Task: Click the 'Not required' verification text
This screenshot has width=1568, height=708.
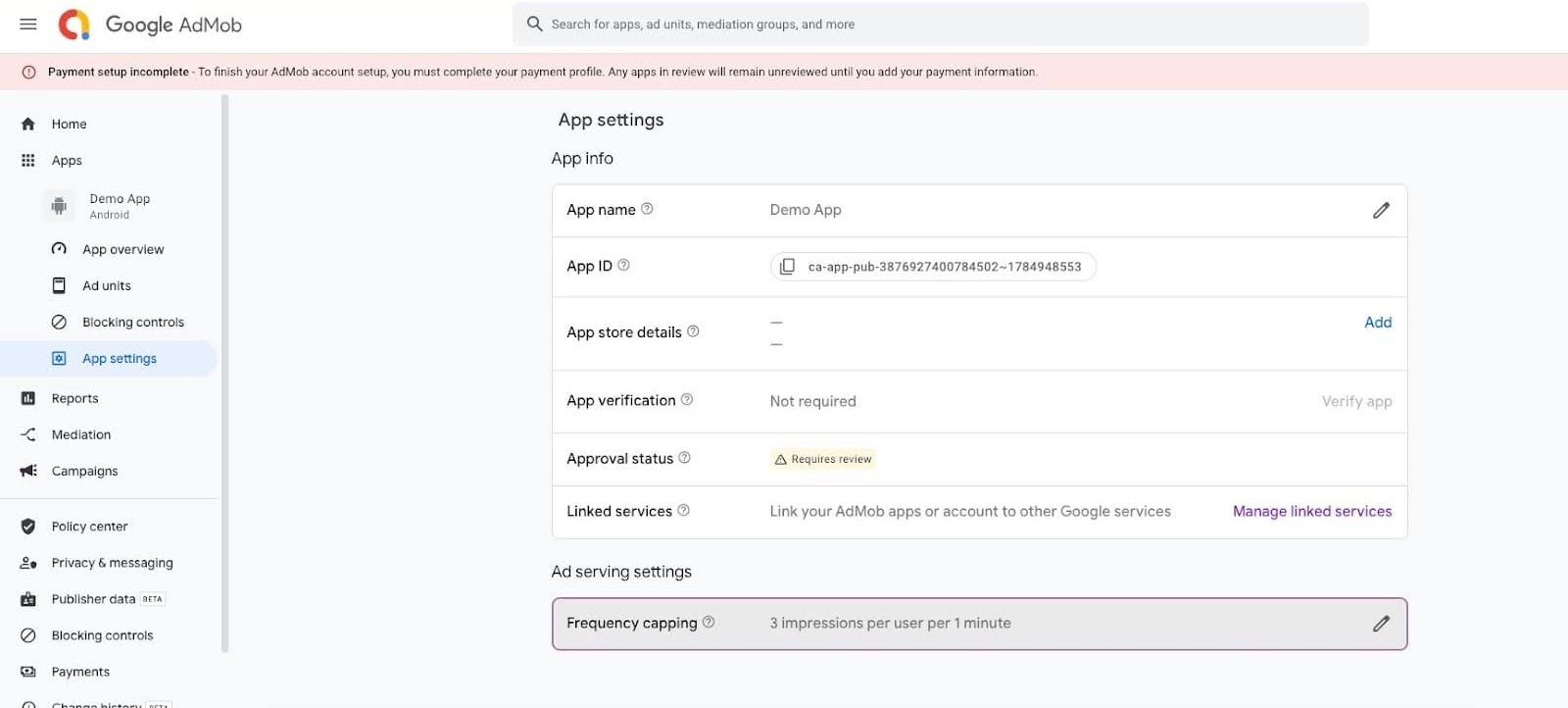Action: point(812,401)
